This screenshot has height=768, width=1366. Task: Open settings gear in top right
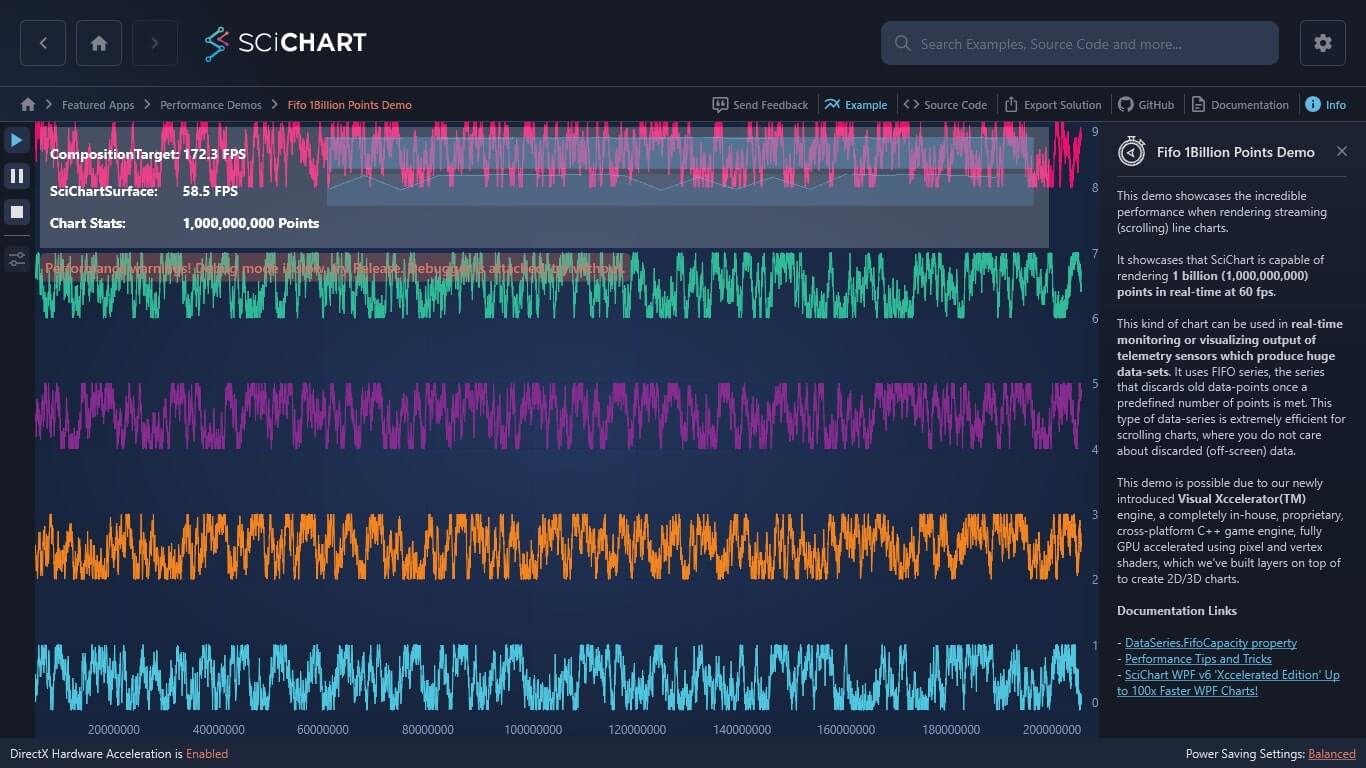coord(1323,43)
